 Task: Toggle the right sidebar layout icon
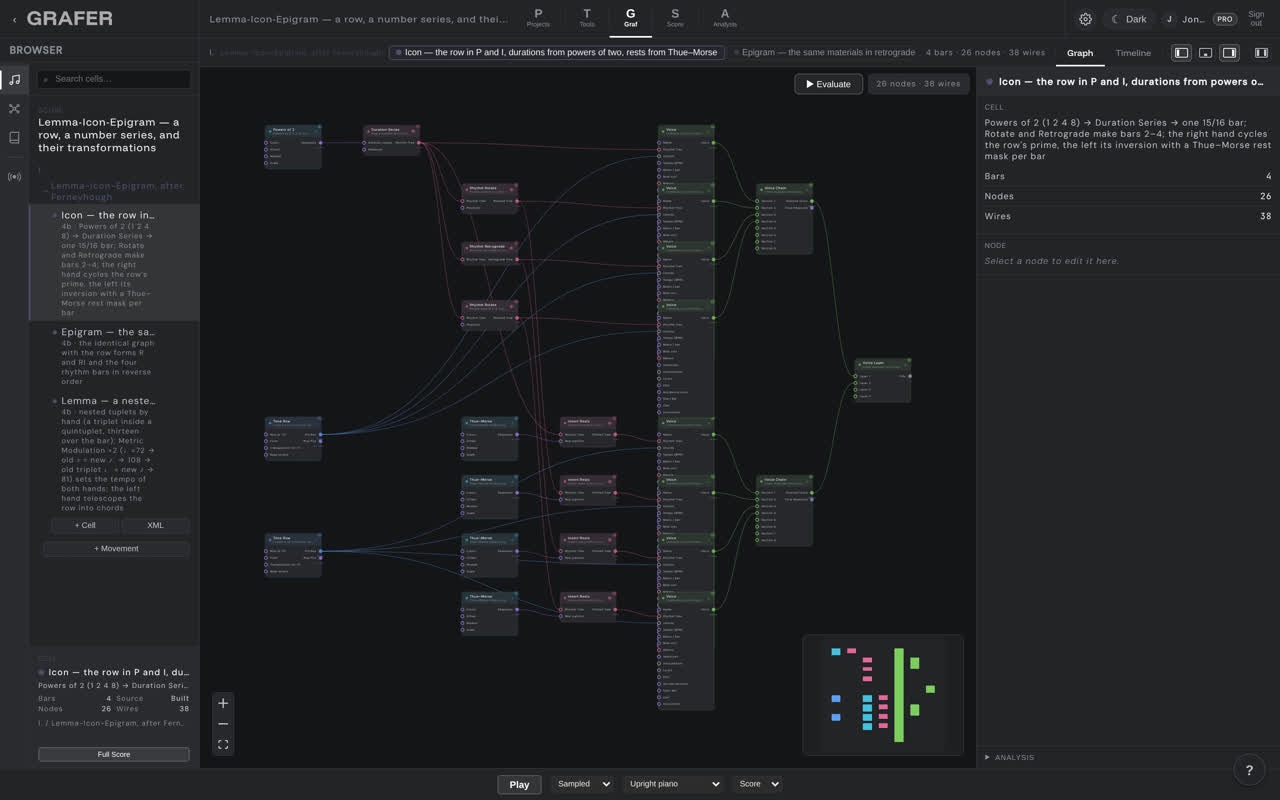1229,53
